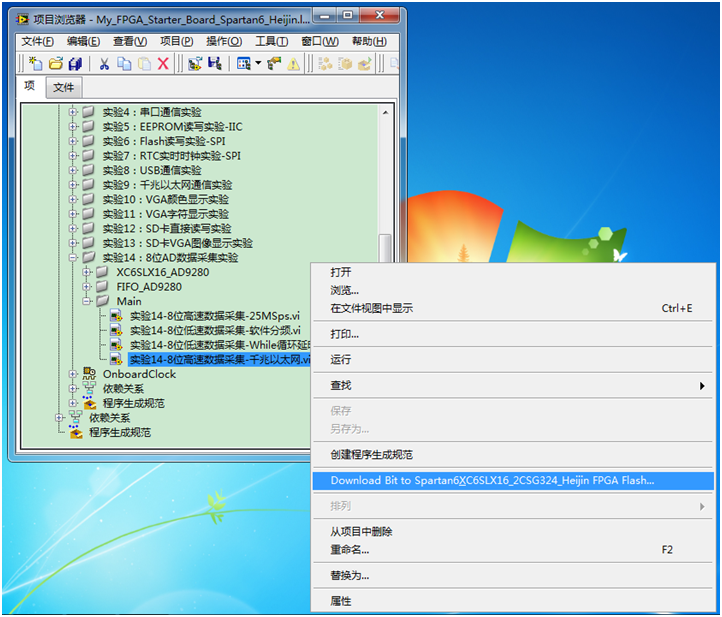722x617 pixels.
Task: Click folder icon of 实验8：USB通信实验
Action: point(88,170)
